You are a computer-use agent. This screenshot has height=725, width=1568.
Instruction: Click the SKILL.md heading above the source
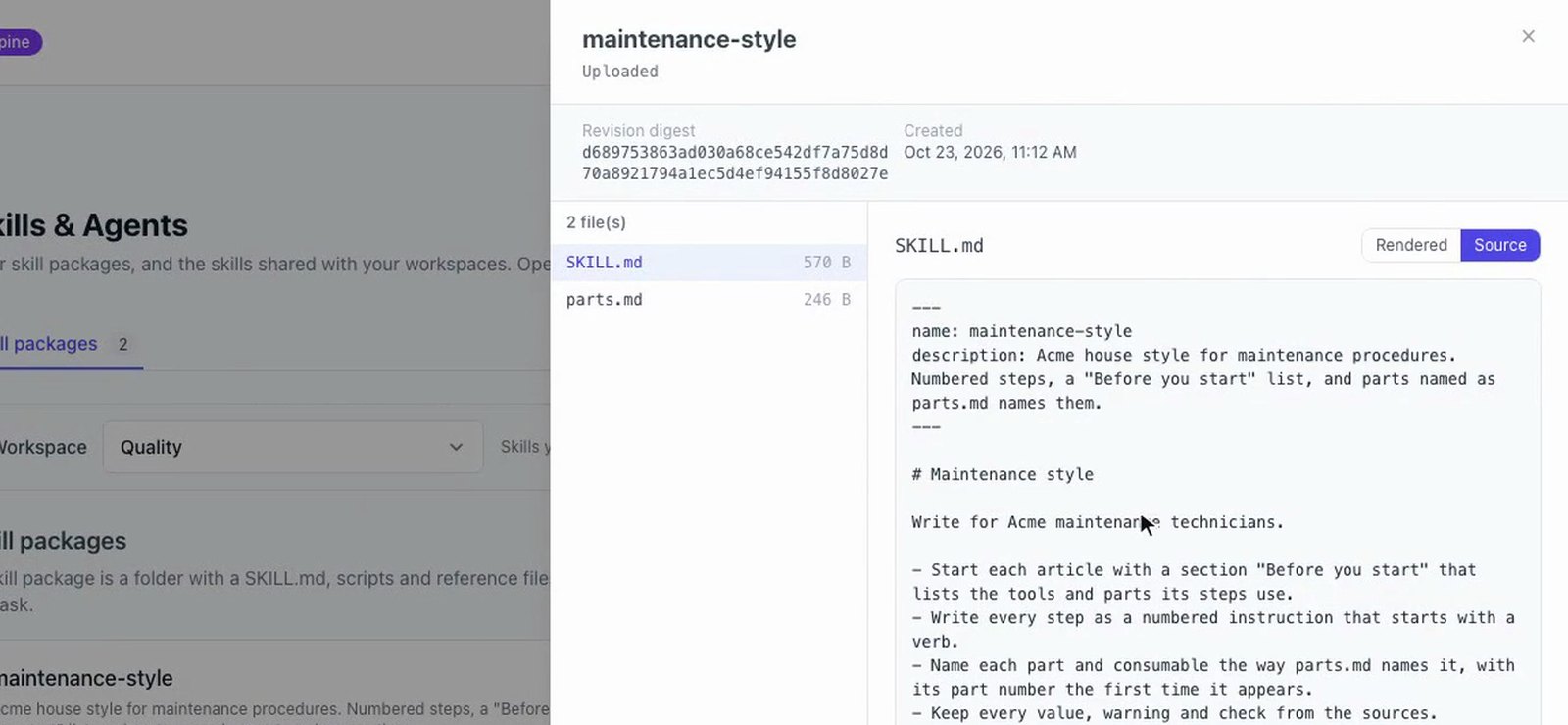click(939, 246)
